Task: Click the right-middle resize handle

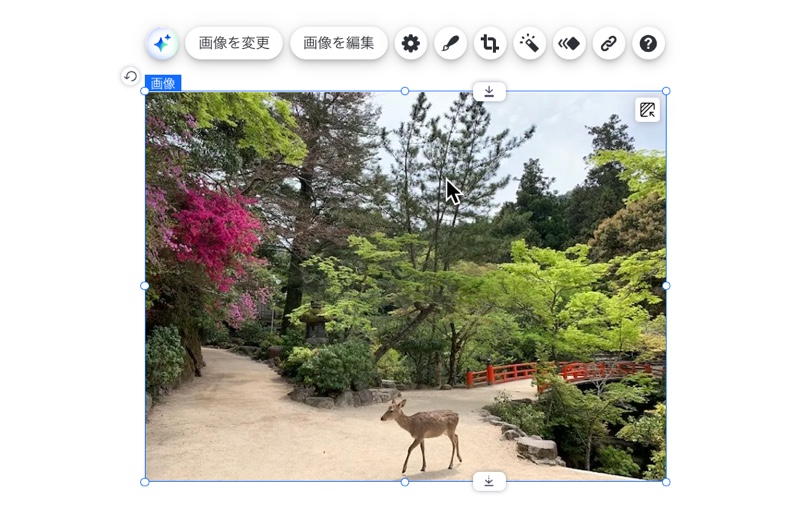Action: [666, 286]
